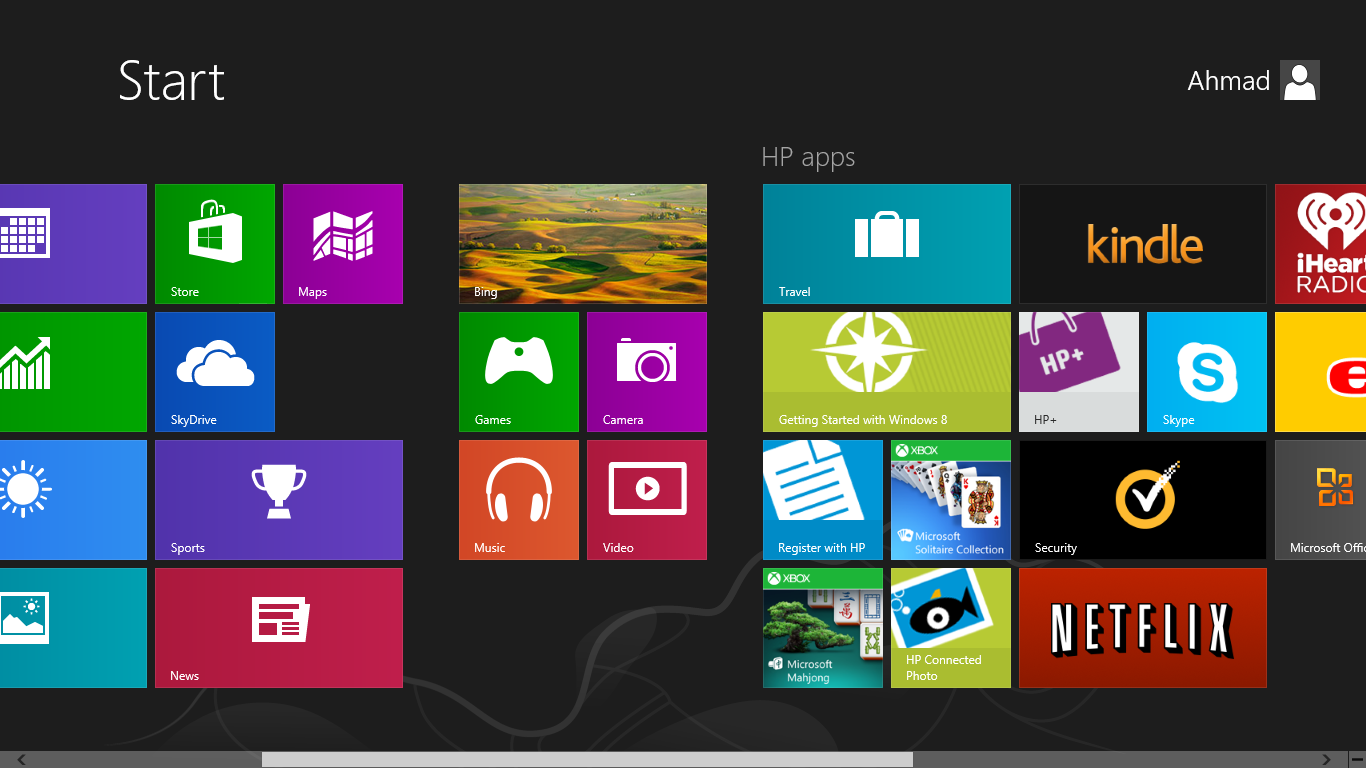Launch Netflix
Viewport: 1366px width, 768px height.
tap(1142, 627)
